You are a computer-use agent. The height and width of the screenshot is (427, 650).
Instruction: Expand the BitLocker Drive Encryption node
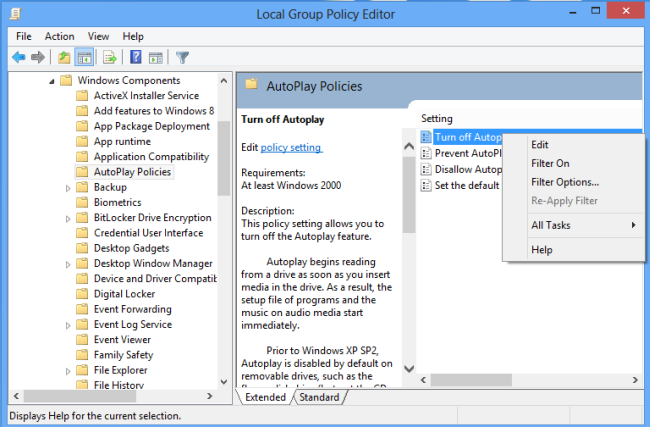pyautogui.click(x=68, y=218)
